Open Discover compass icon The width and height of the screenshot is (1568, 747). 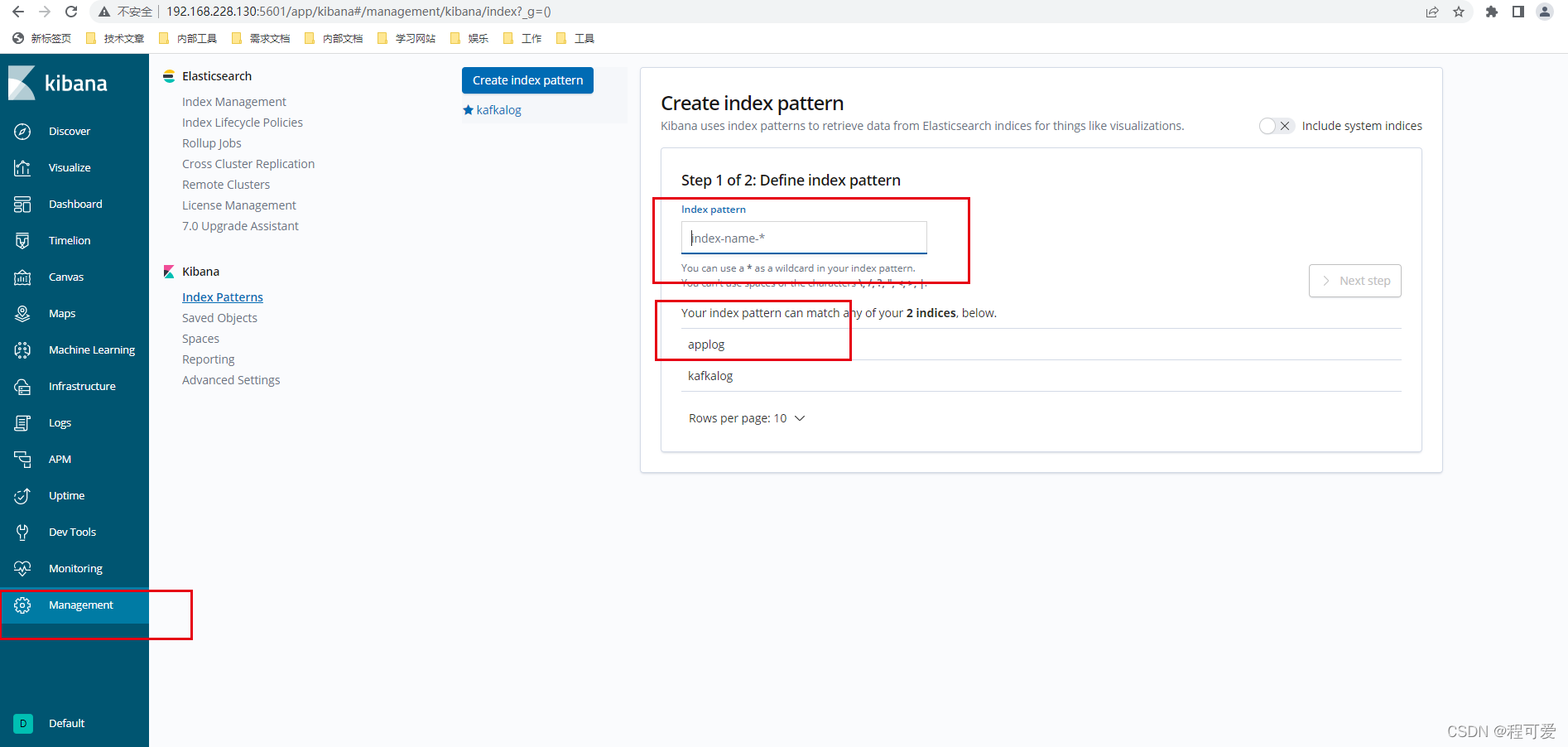coord(22,132)
